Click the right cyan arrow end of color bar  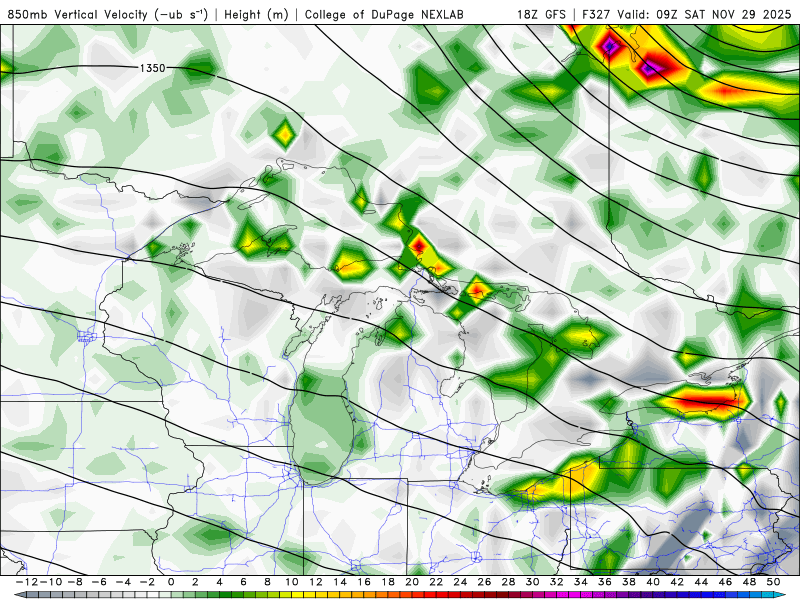point(781,595)
